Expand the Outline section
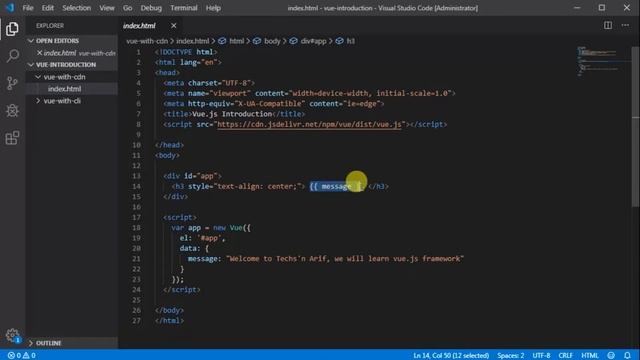 tap(72, 343)
